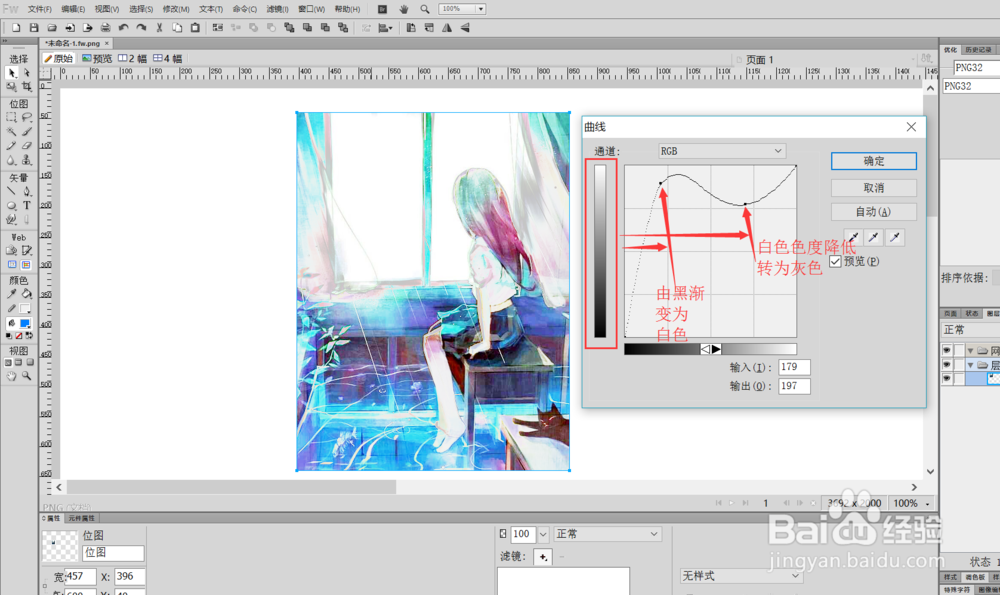Pick the white point eyedropper in the Curves dialog

(895, 238)
